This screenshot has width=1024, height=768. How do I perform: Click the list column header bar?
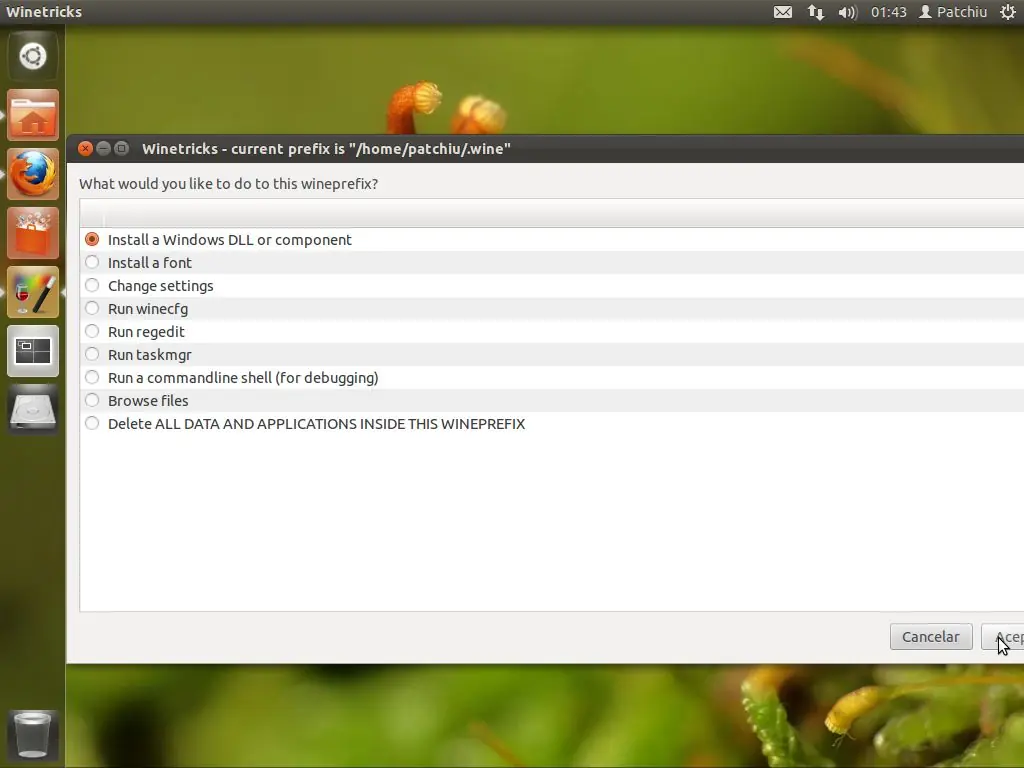click(x=552, y=214)
